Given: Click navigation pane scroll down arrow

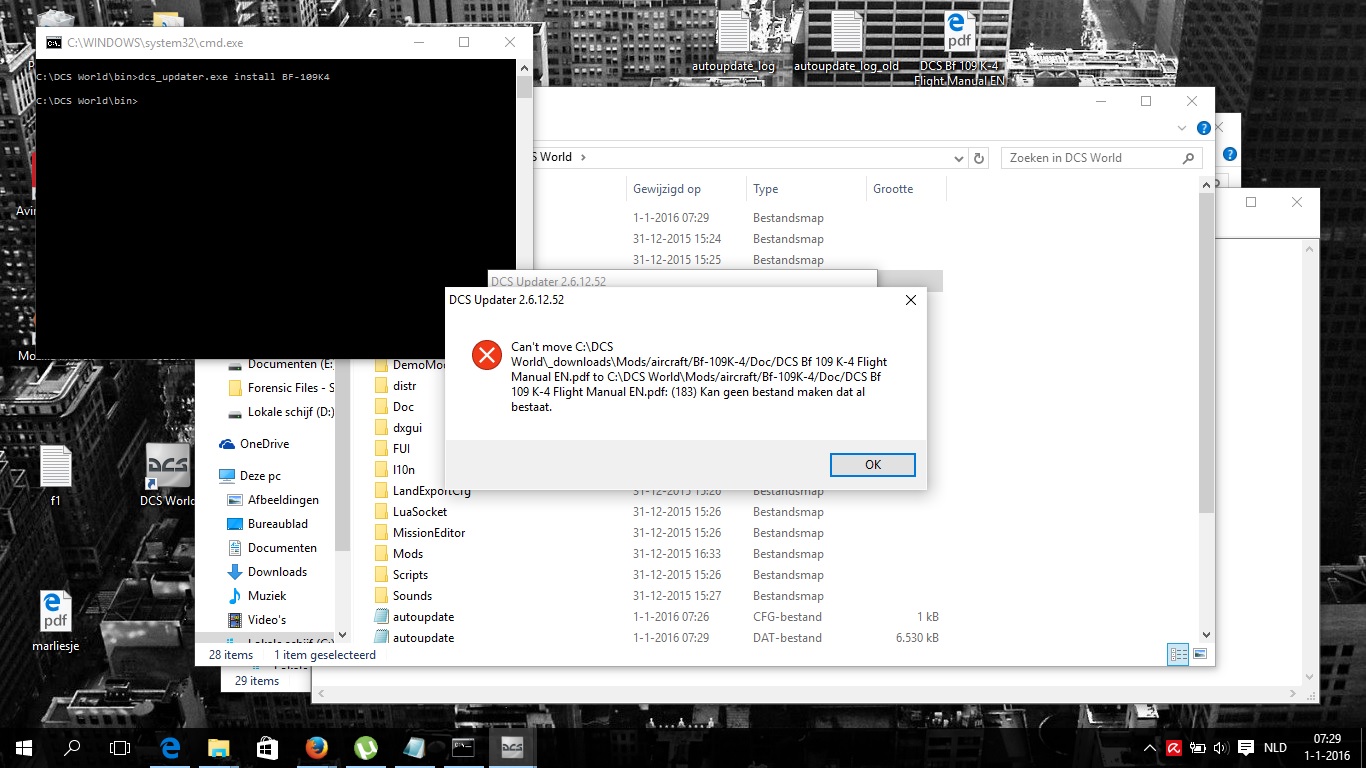Looking at the screenshot, I should [x=343, y=634].
